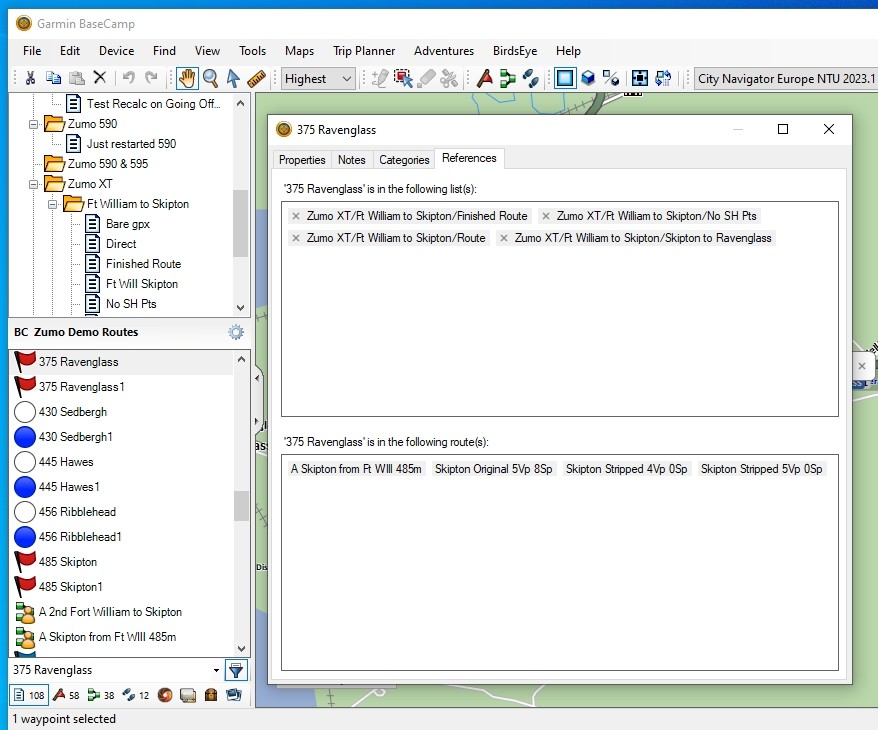Toggle the BirdsEye imagery filter icon
This screenshot has height=730, width=878.
pos(188,695)
